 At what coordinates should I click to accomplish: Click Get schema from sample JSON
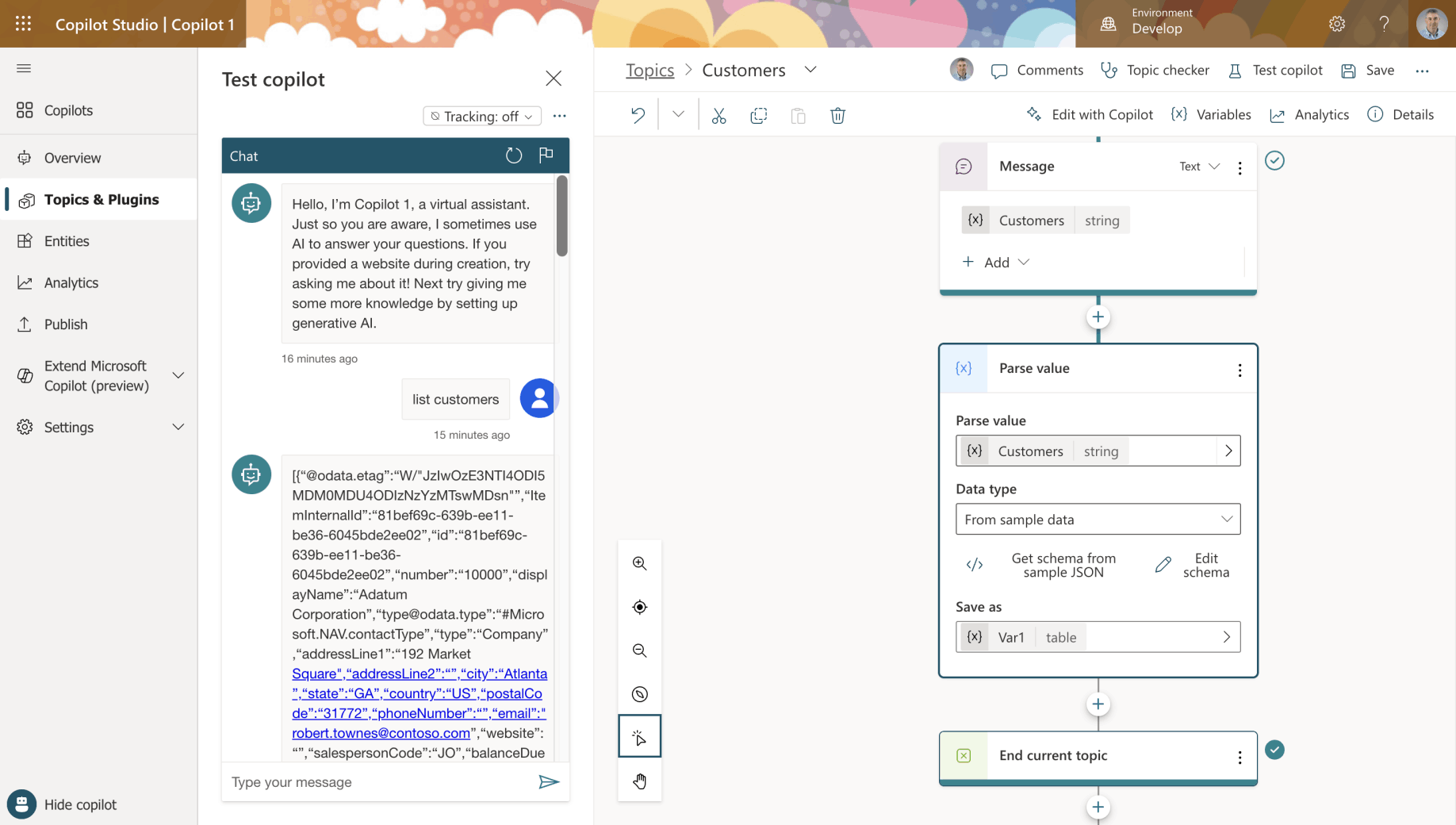1041,565
